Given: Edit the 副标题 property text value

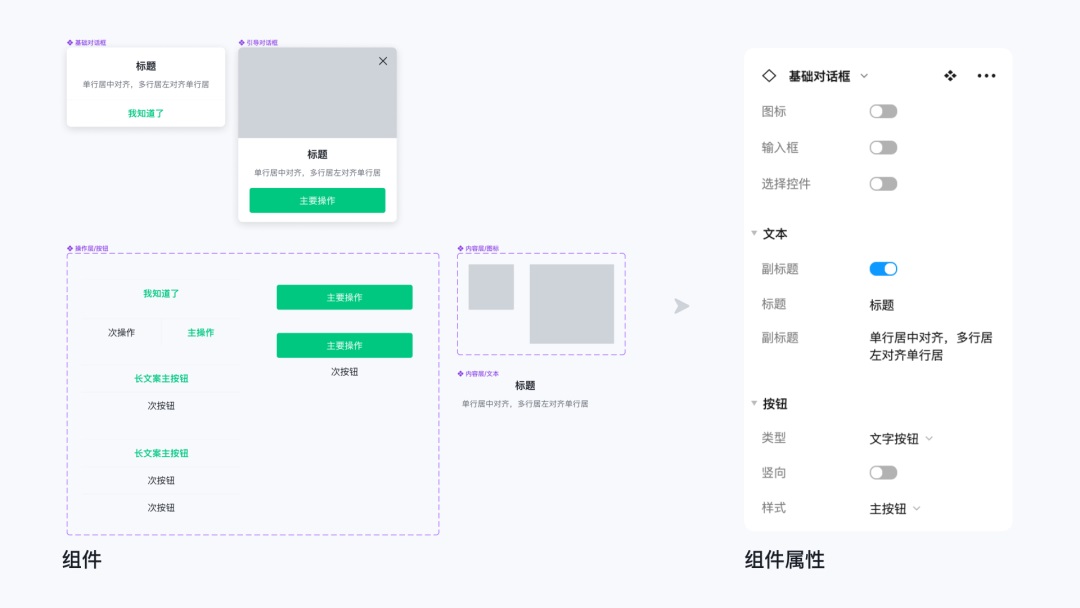Looking at the screenshot, I should 931,346.
